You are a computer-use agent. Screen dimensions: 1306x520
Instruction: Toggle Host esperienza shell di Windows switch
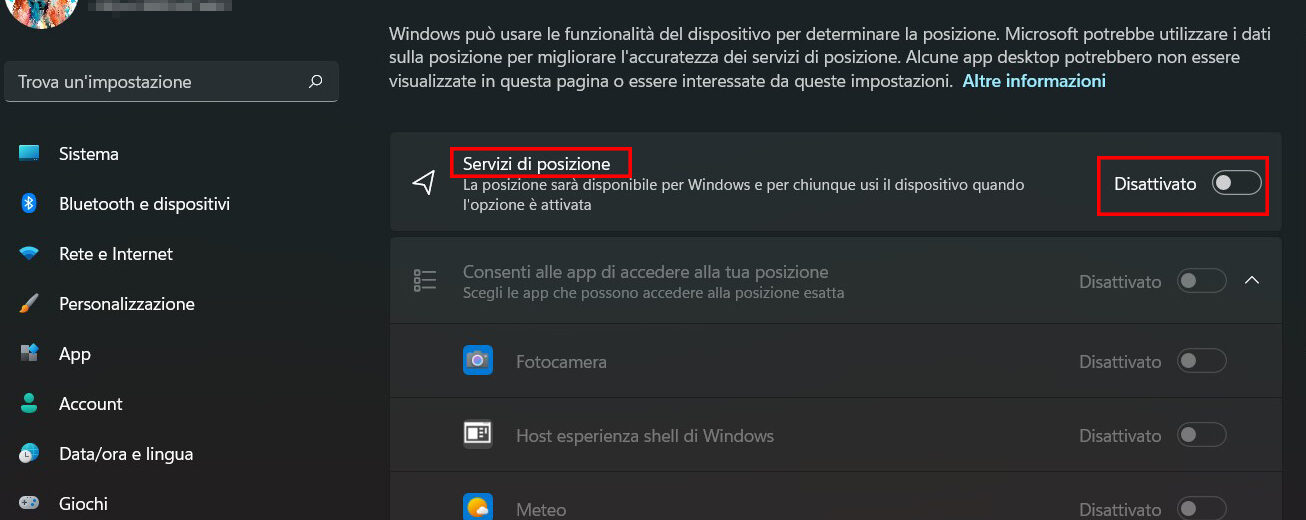coord(1202,435)
